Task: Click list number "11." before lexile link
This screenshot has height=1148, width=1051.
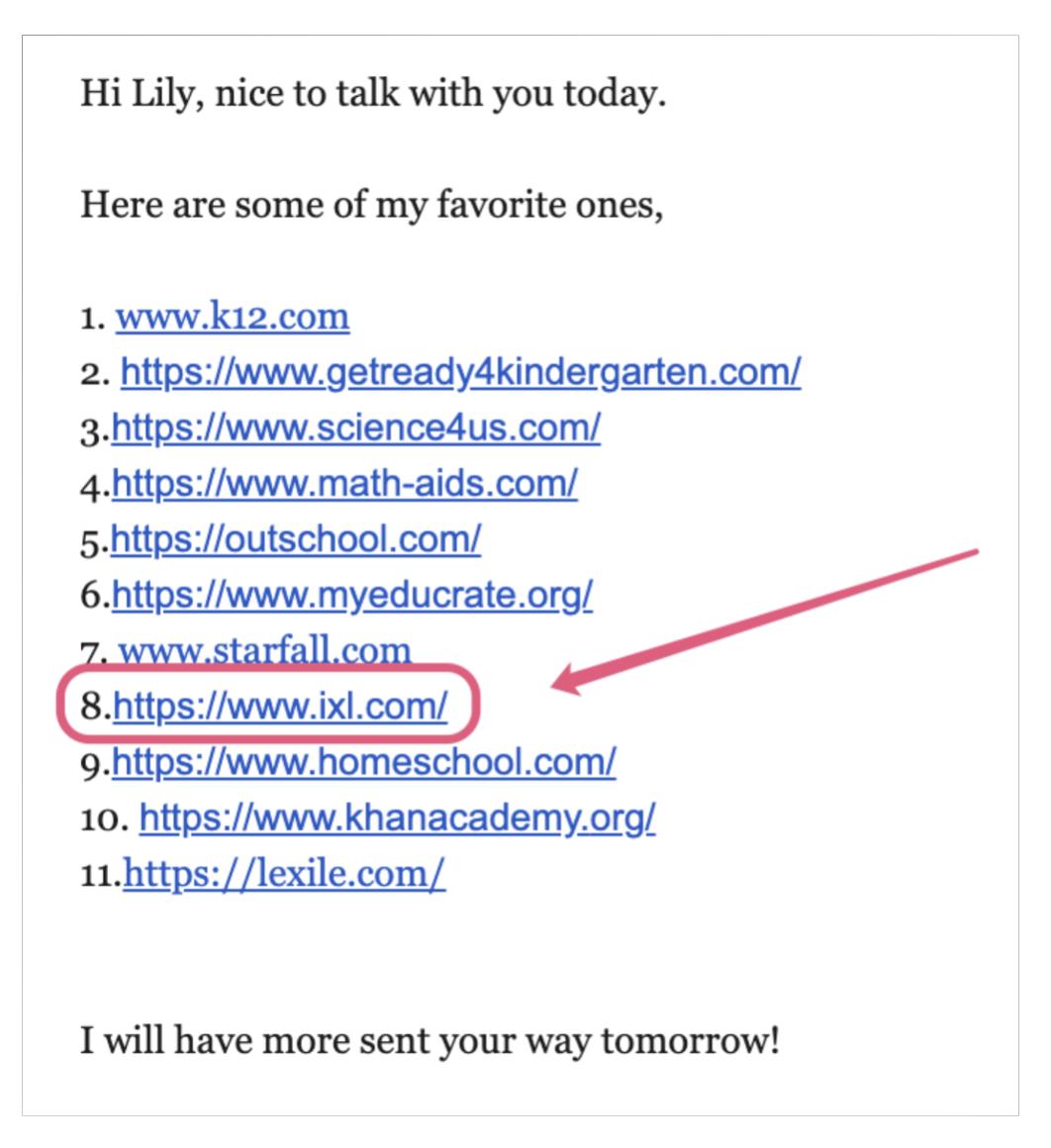Action: tap(99, 874)
